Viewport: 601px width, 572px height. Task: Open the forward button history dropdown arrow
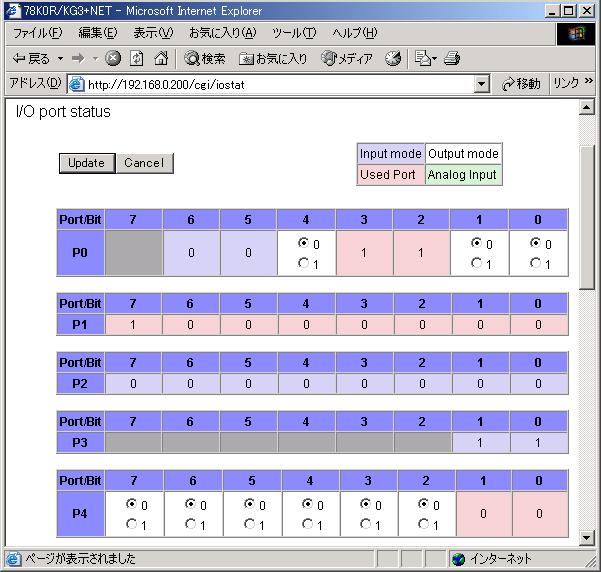click(x=95, y=59)
